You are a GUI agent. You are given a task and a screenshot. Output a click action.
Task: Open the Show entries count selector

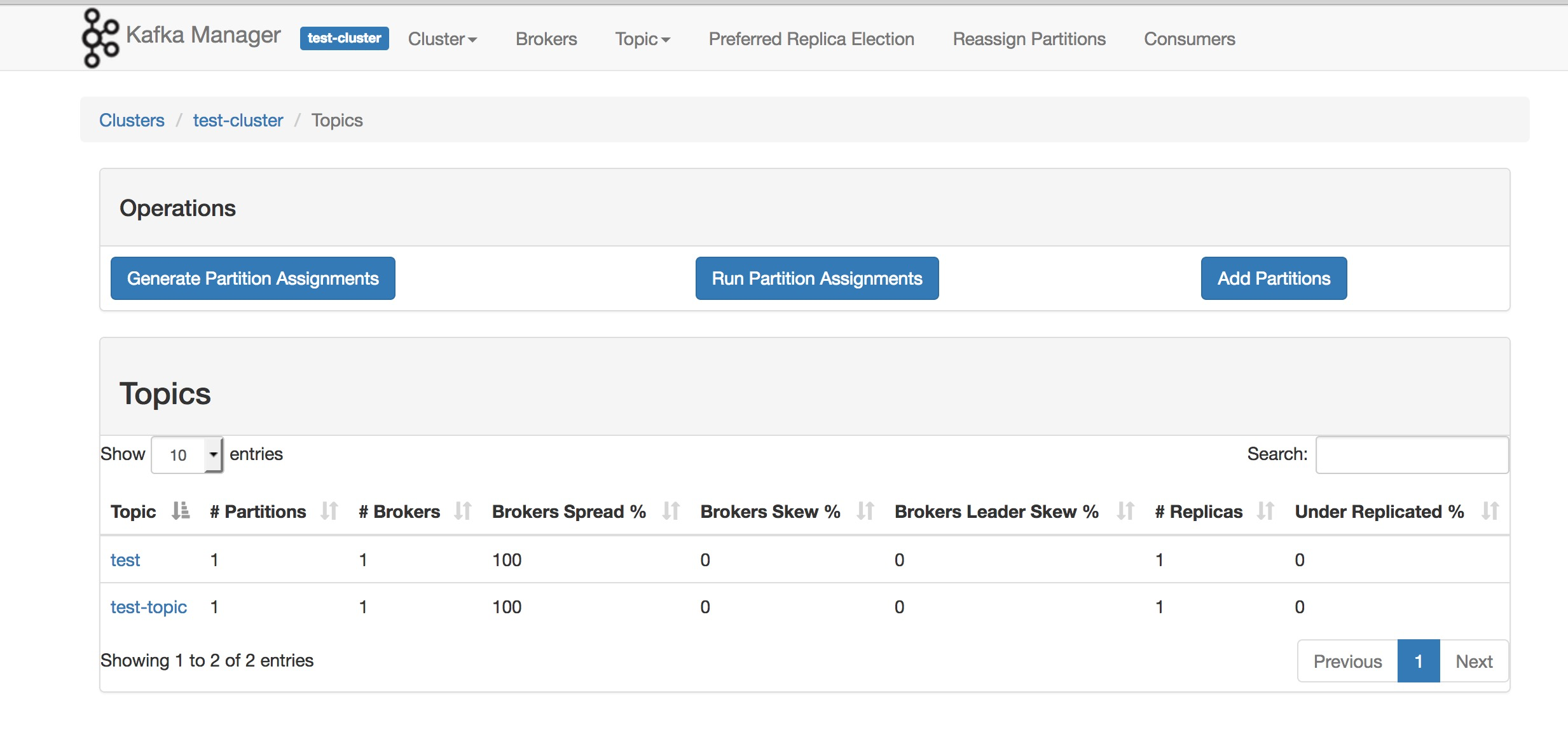pos(187,455)
